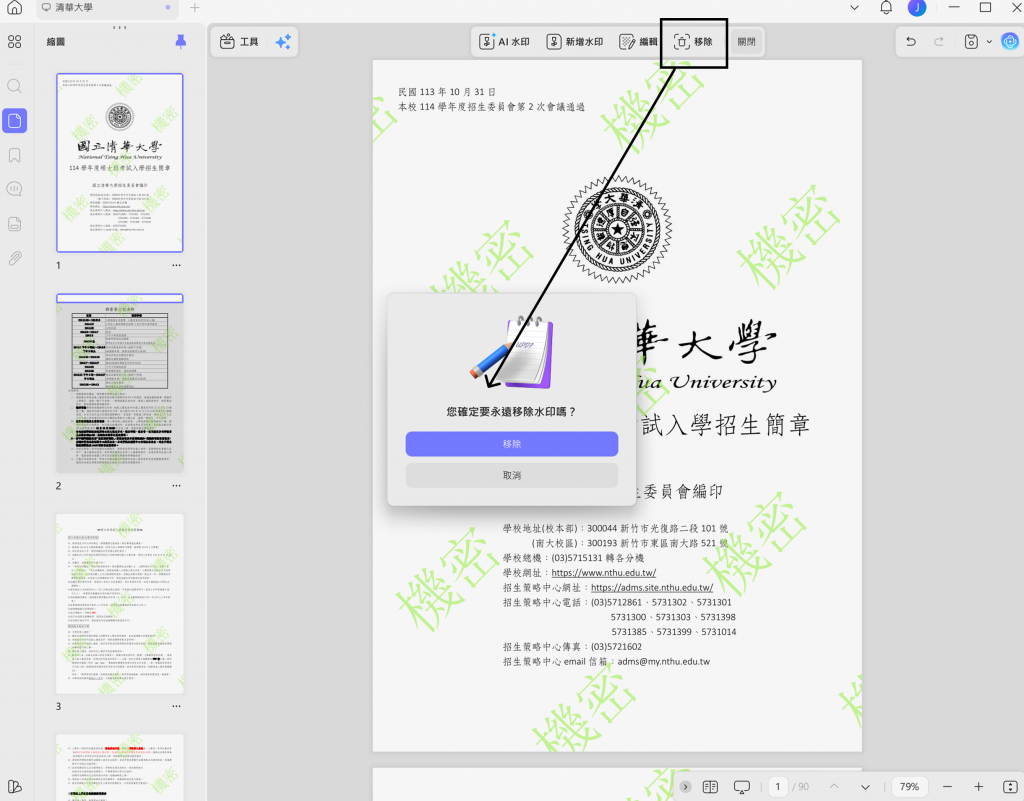This screenshot has height=801, width=1024.
Task: Click 取消 to cancel dialog
Action: click(511, 475)
